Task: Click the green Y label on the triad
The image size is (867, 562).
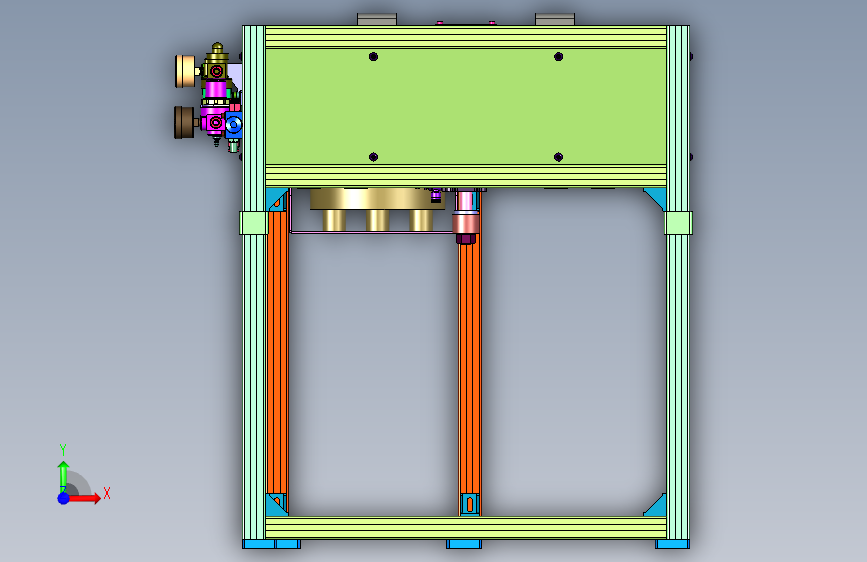Action: 63,450
